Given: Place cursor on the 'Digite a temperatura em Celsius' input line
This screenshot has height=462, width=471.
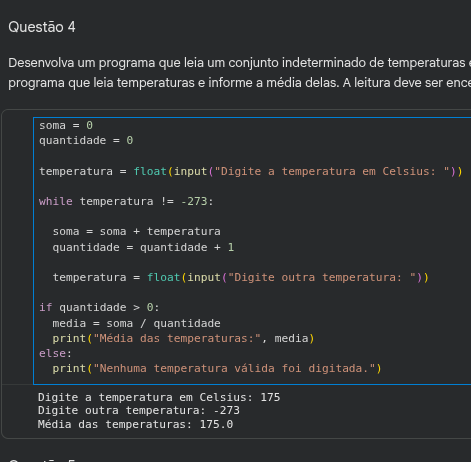Looking at the screenshot, I should (251, 171).
